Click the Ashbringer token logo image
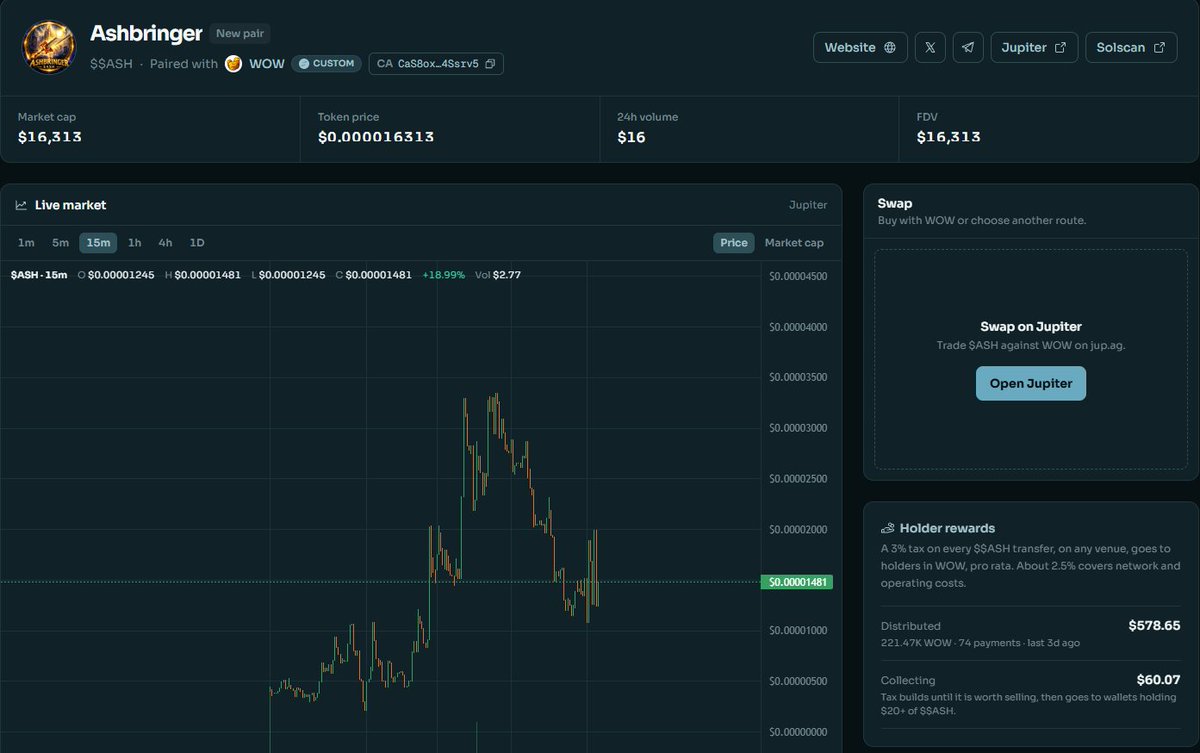1200x753 pixels. [49, 47]
